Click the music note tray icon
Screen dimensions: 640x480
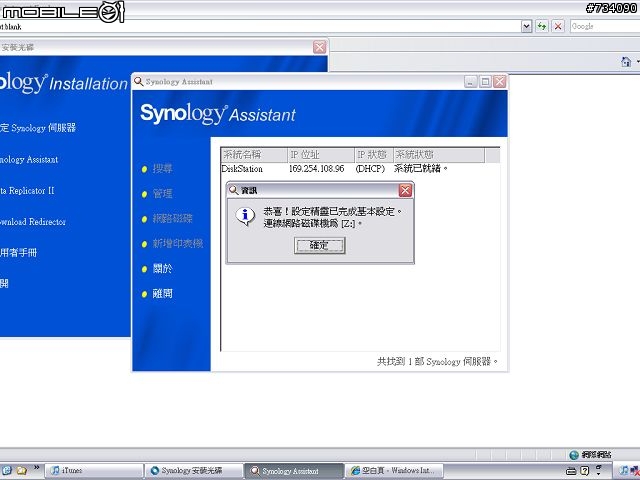[x=624, y=471]
